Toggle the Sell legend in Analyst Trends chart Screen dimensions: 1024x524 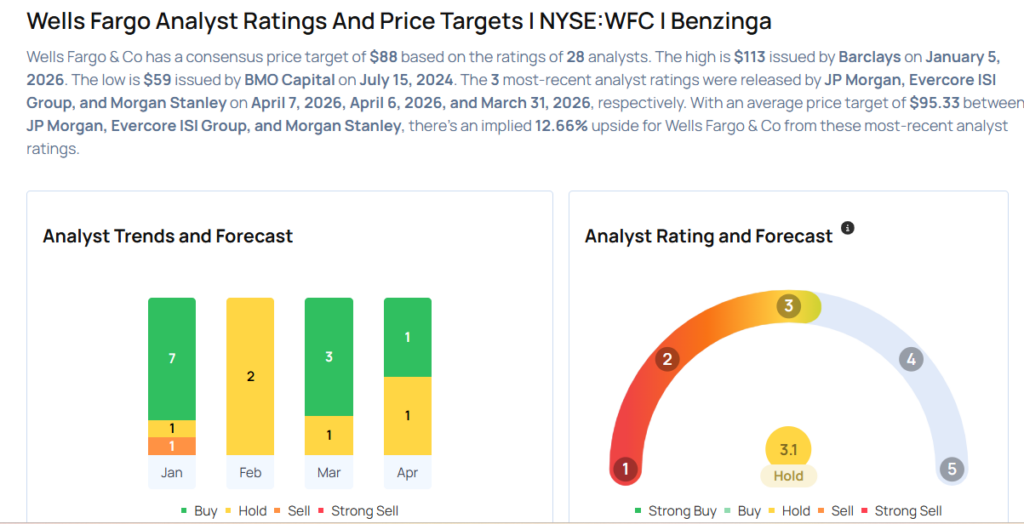pyautogui.click(x=290, y=511)
